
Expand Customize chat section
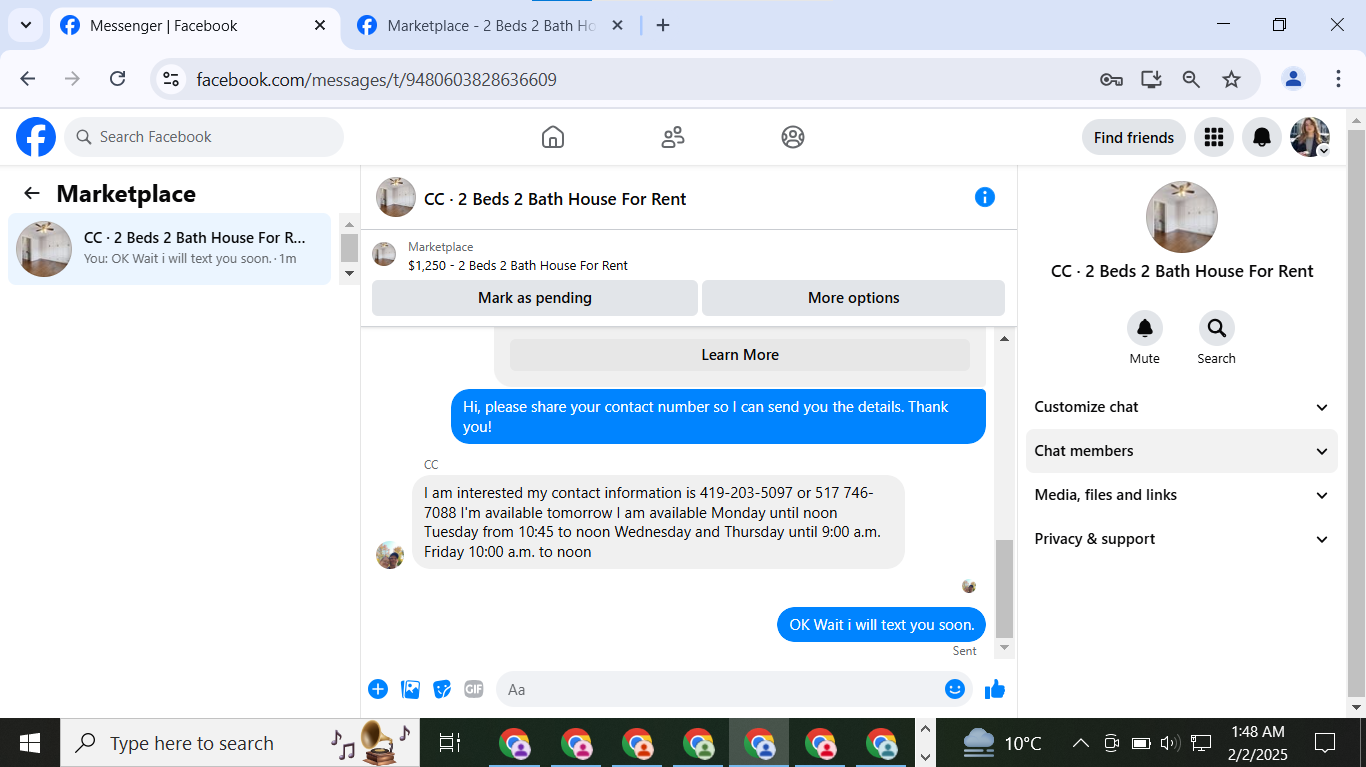1182,407
